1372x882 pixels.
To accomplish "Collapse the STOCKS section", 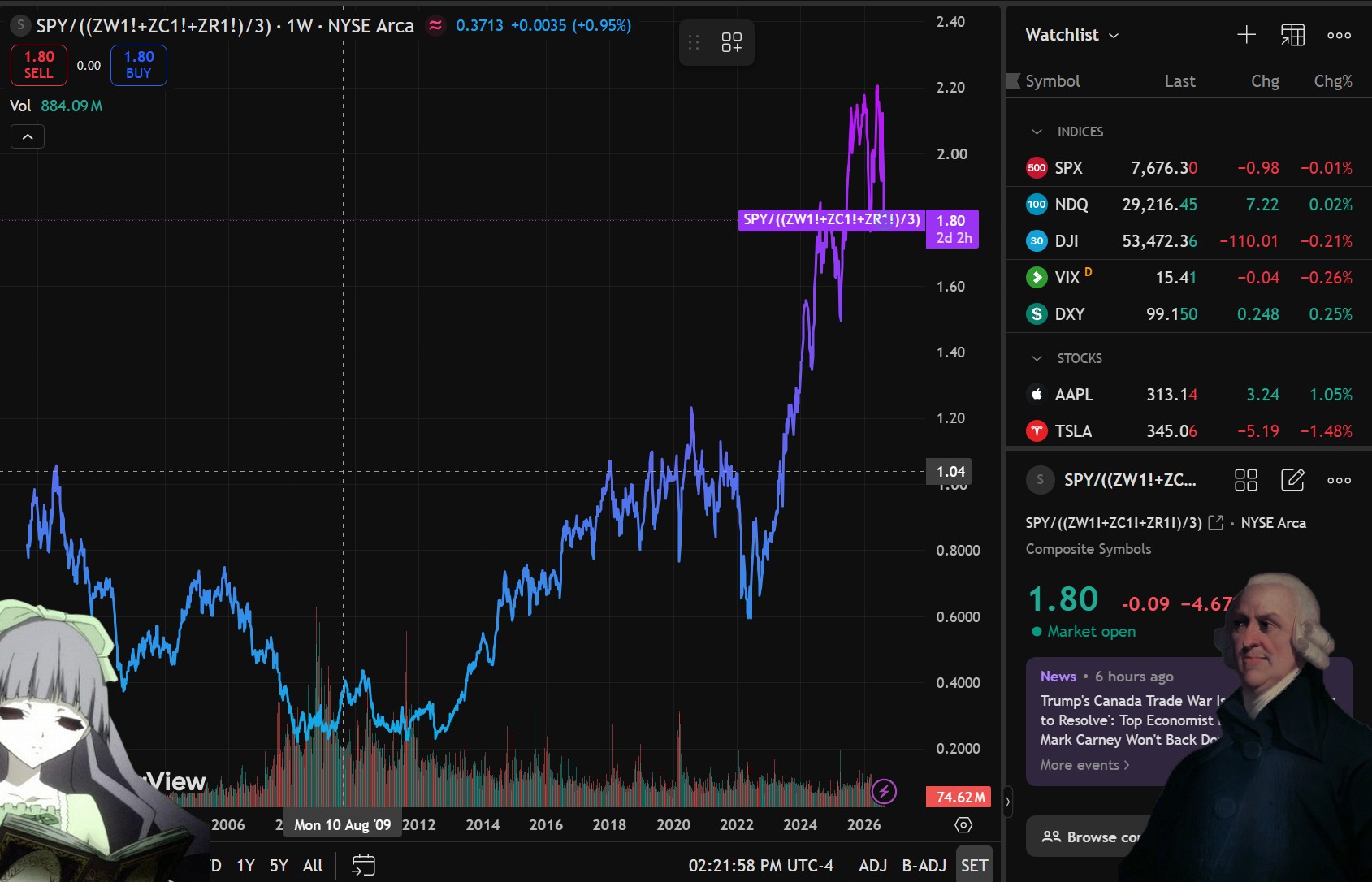I will pyautogui.click(x=1037, y=358).
